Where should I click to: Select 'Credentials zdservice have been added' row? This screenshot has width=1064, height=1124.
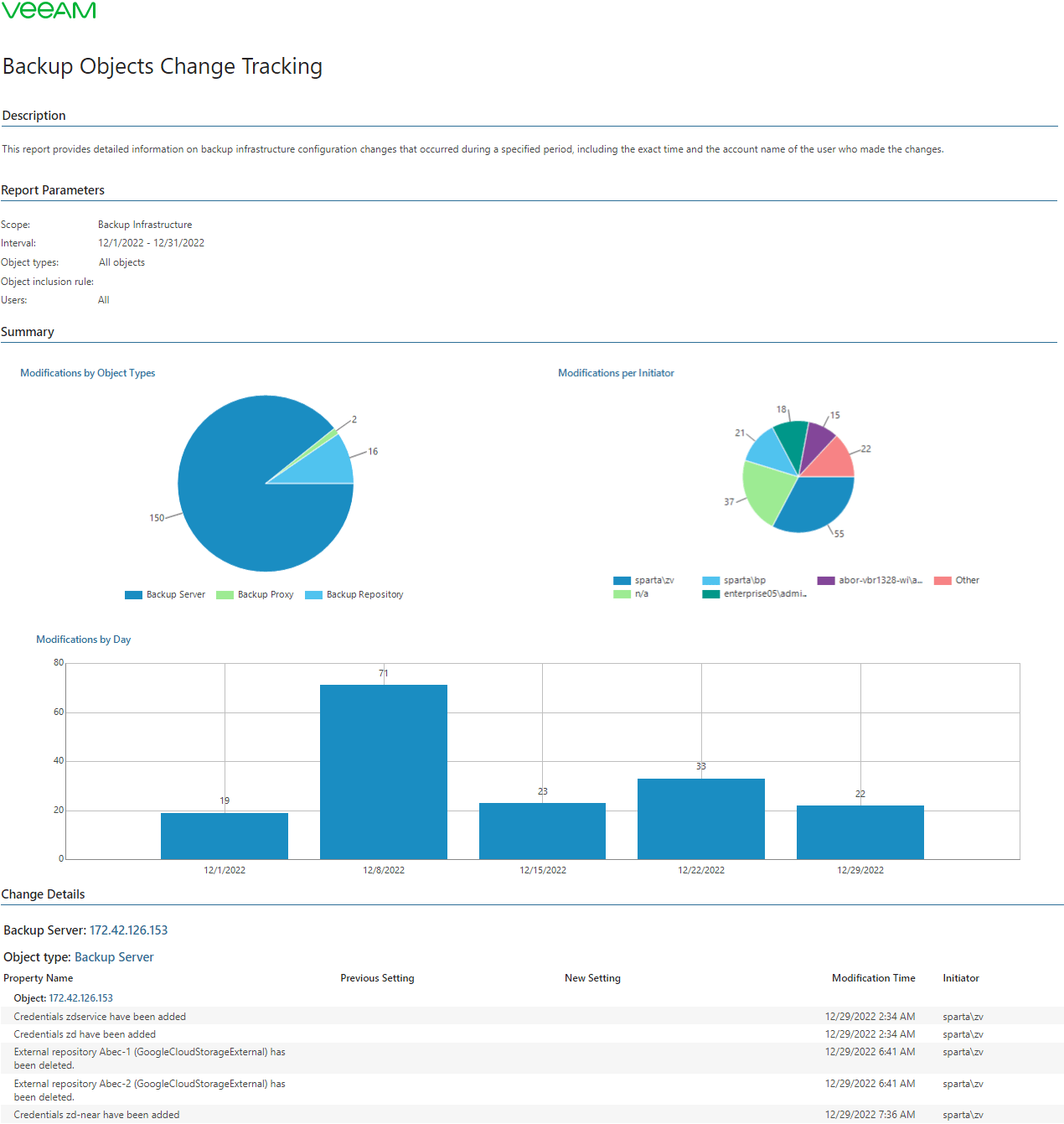pyautogui.click(x=532, y=1017)
